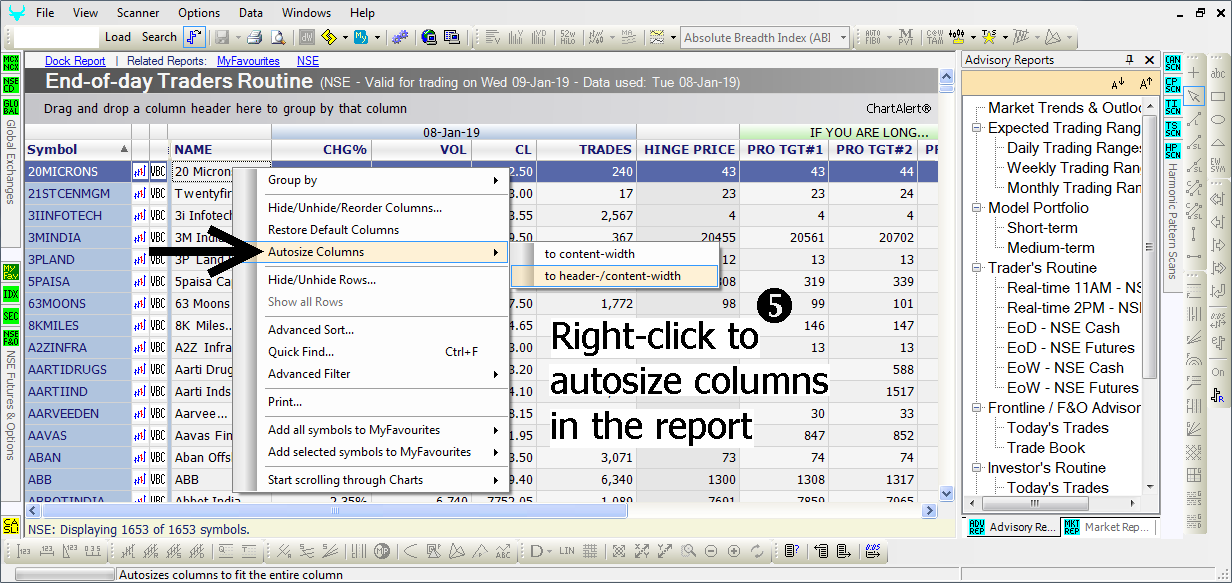Expand the Group by submenu arrow
This screenshot has height=583, width=1232.
point(495,180)
